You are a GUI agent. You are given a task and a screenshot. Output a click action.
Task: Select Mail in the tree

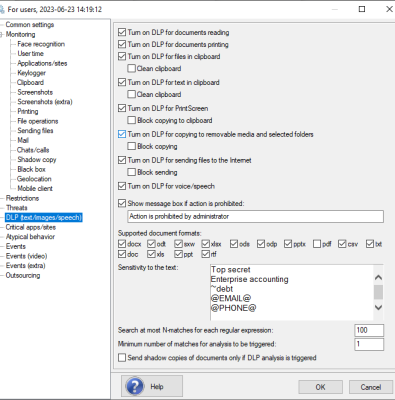pos(23,140)
